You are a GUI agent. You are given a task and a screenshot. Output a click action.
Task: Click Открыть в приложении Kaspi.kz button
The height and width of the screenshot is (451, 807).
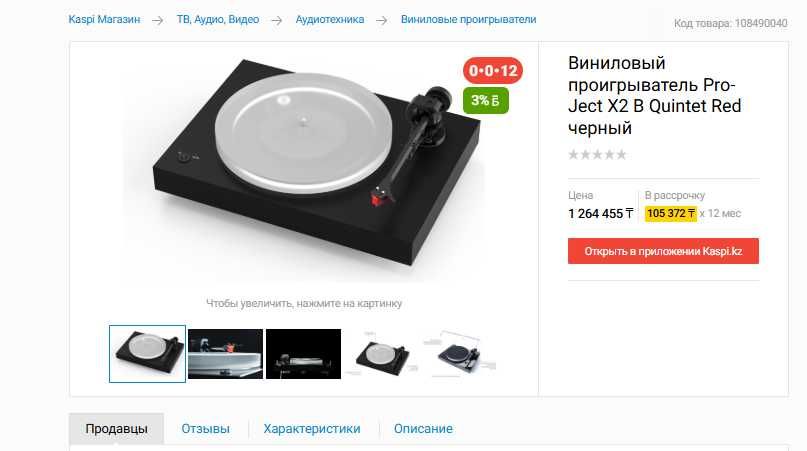click(x=663, y=251)
